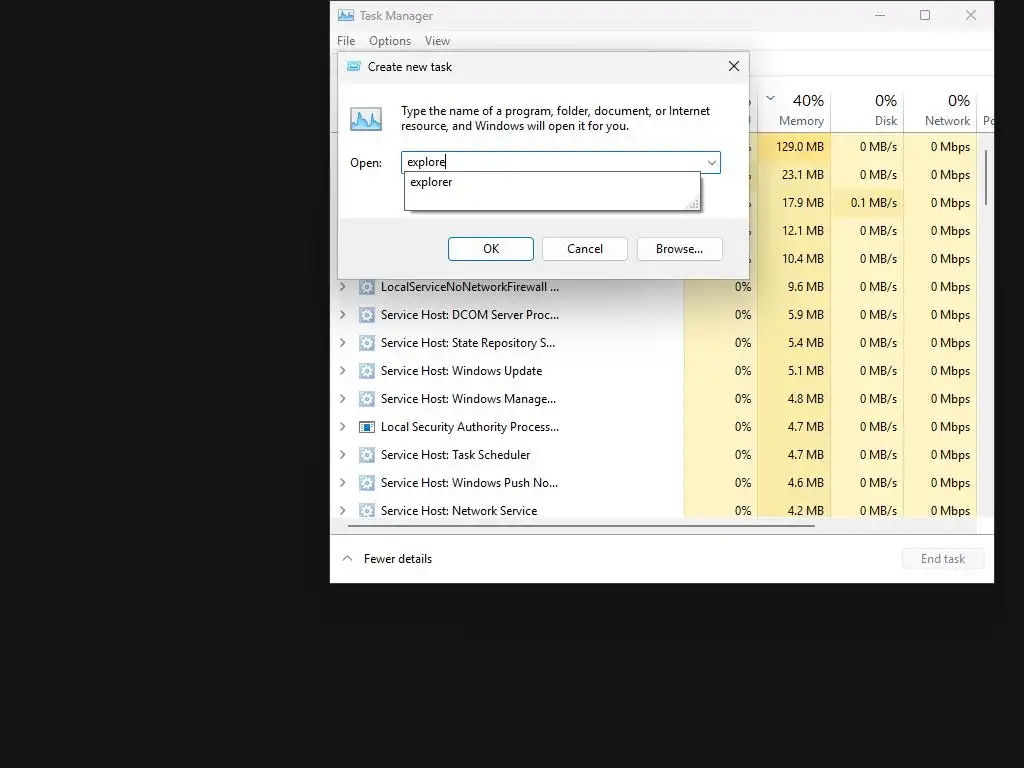The image size is (1024, 768).
Task: Expand the LocalServiceNoNetworkFirewall process group
Action: 342,287
